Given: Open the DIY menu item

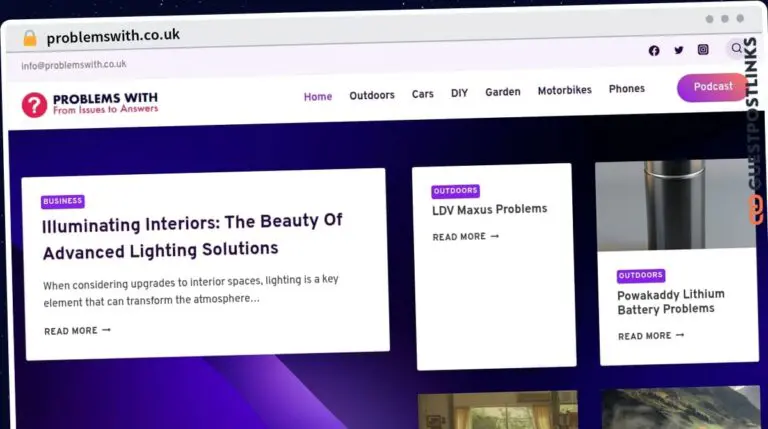Looking at the screenshot, I should point(459,93).
